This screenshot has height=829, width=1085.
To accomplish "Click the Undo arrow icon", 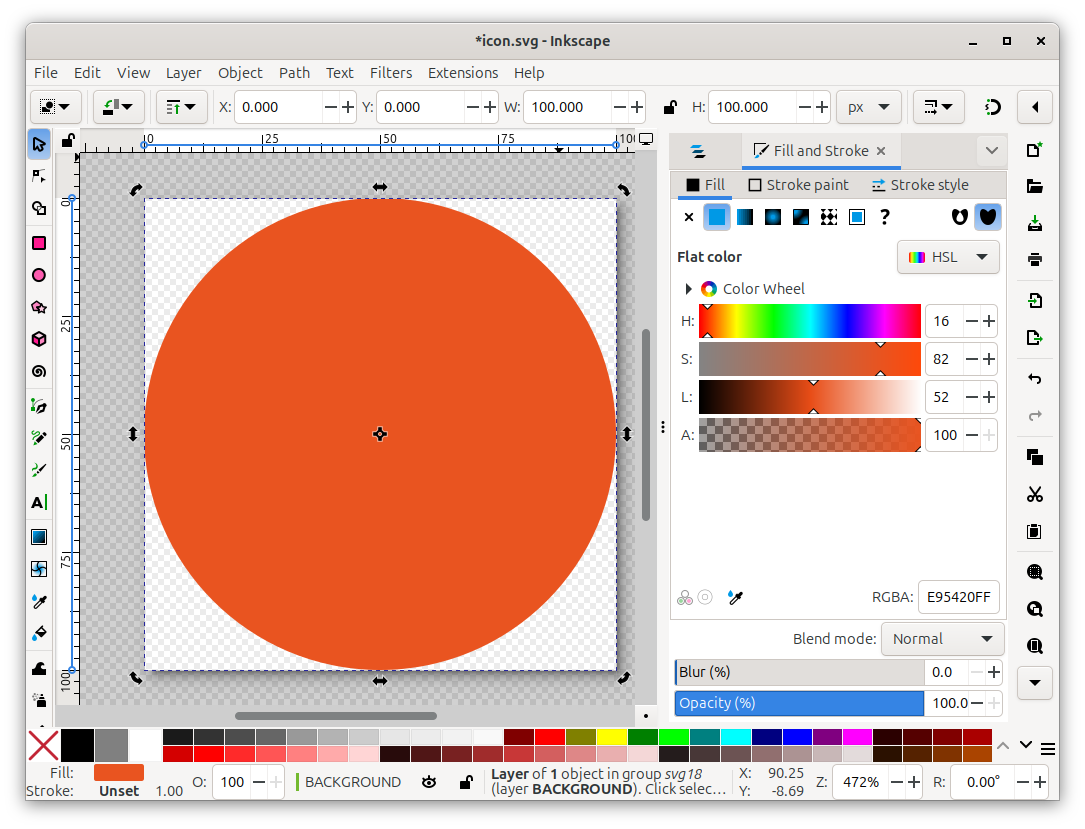I will (1034, 379).
